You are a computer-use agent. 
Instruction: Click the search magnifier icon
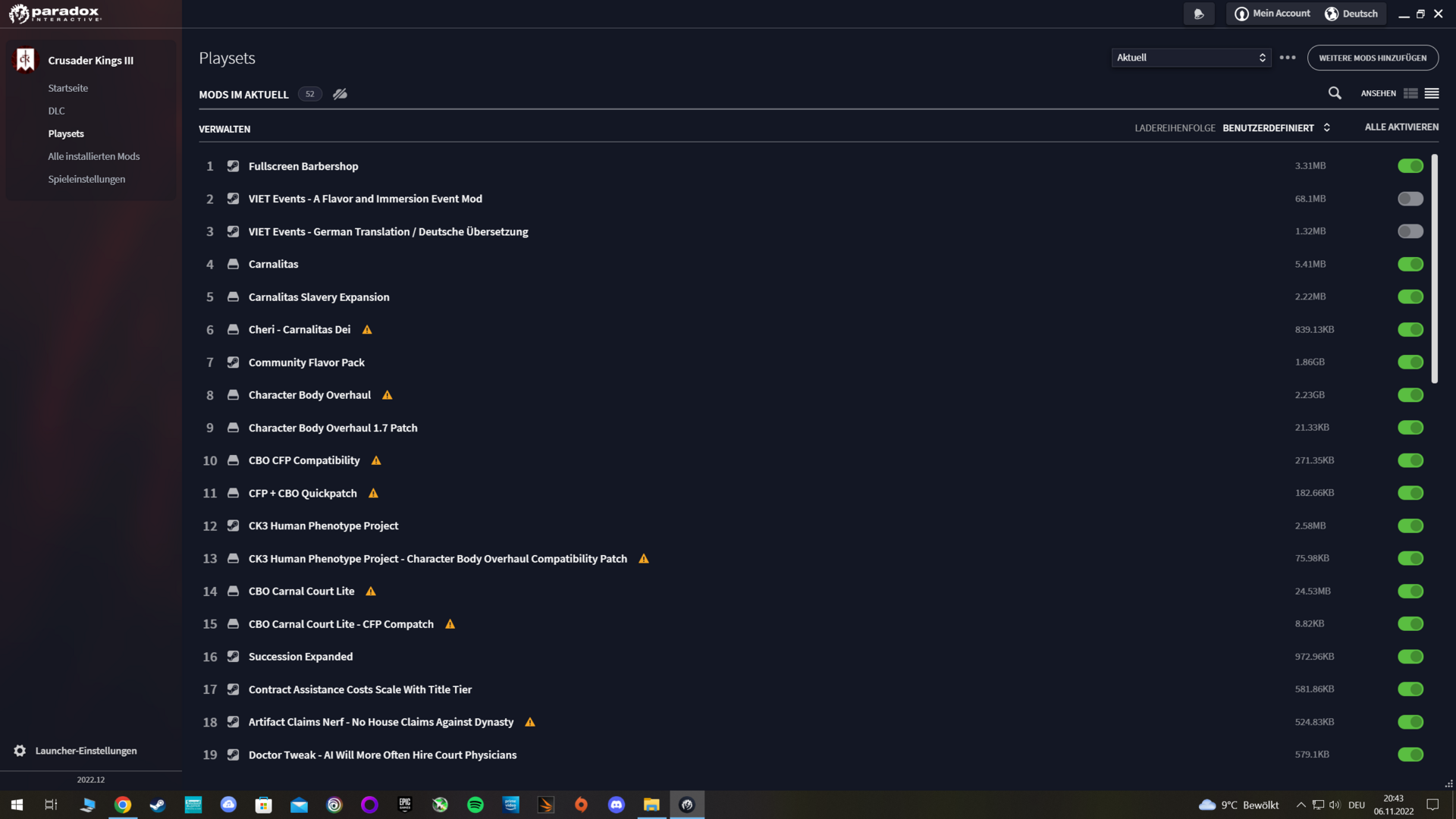pyautogui.click(x=1335, y=93)
